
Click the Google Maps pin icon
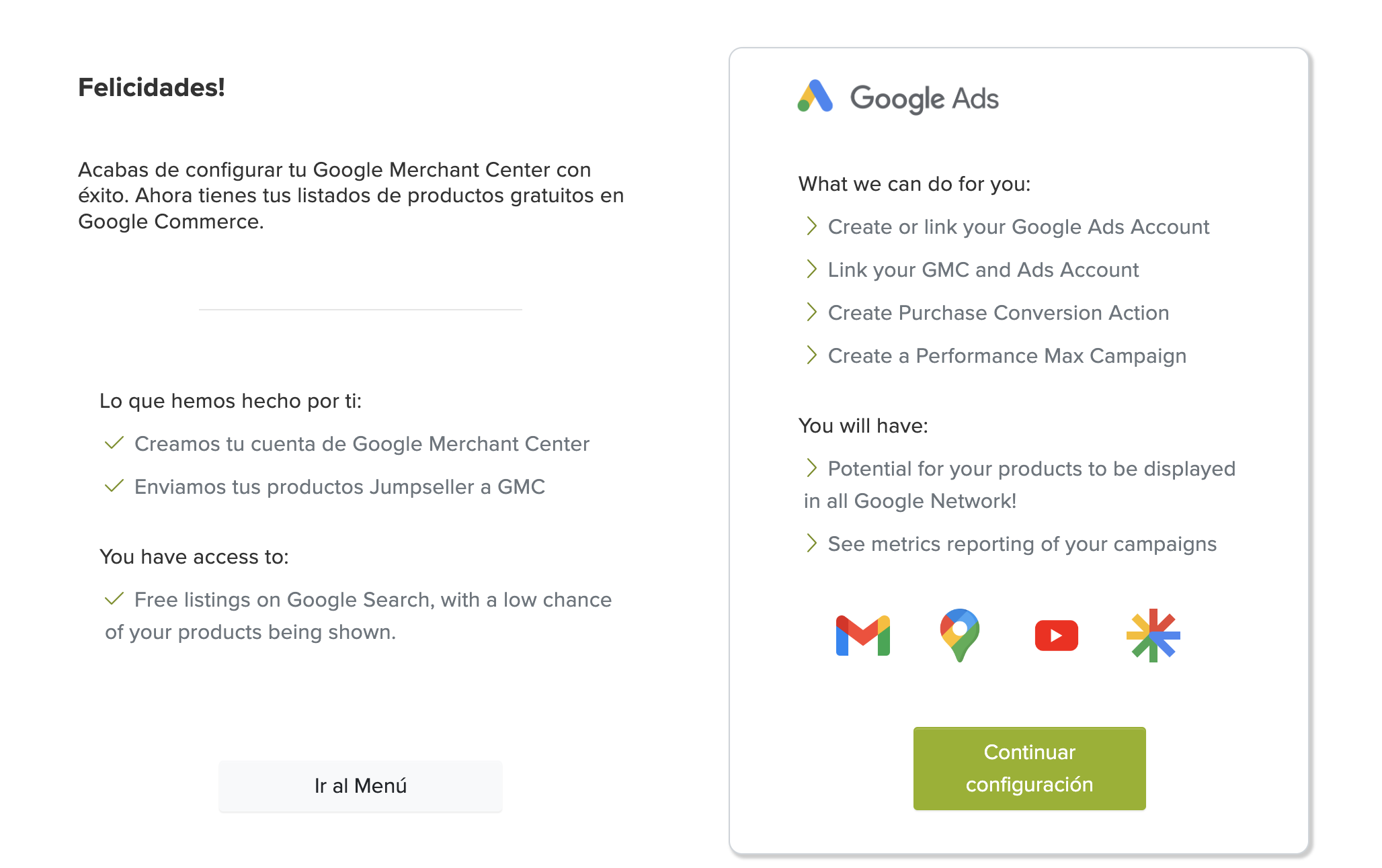(x=959, y=634)
